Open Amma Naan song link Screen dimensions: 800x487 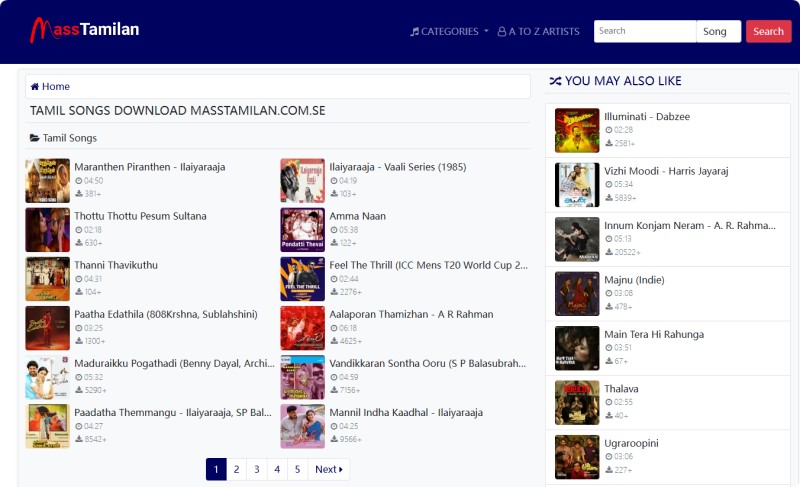[357, 216]
